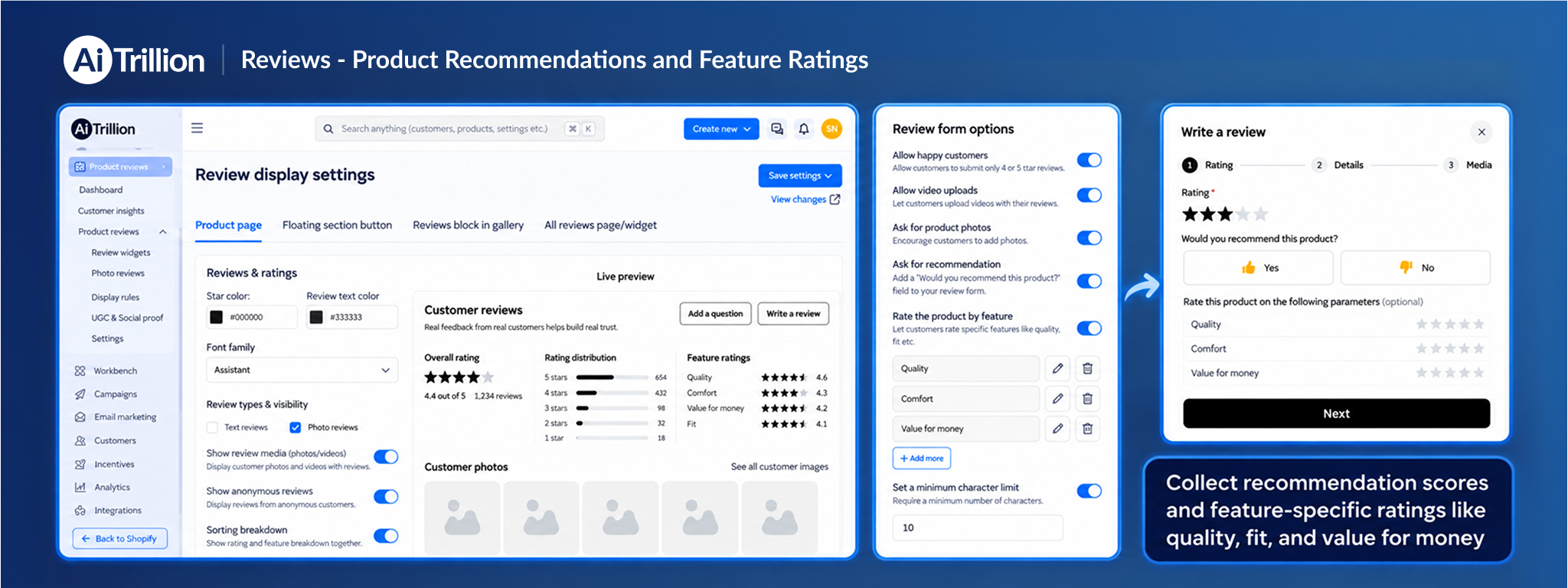Click the Star color black swatch

click(x=217, y=317)
